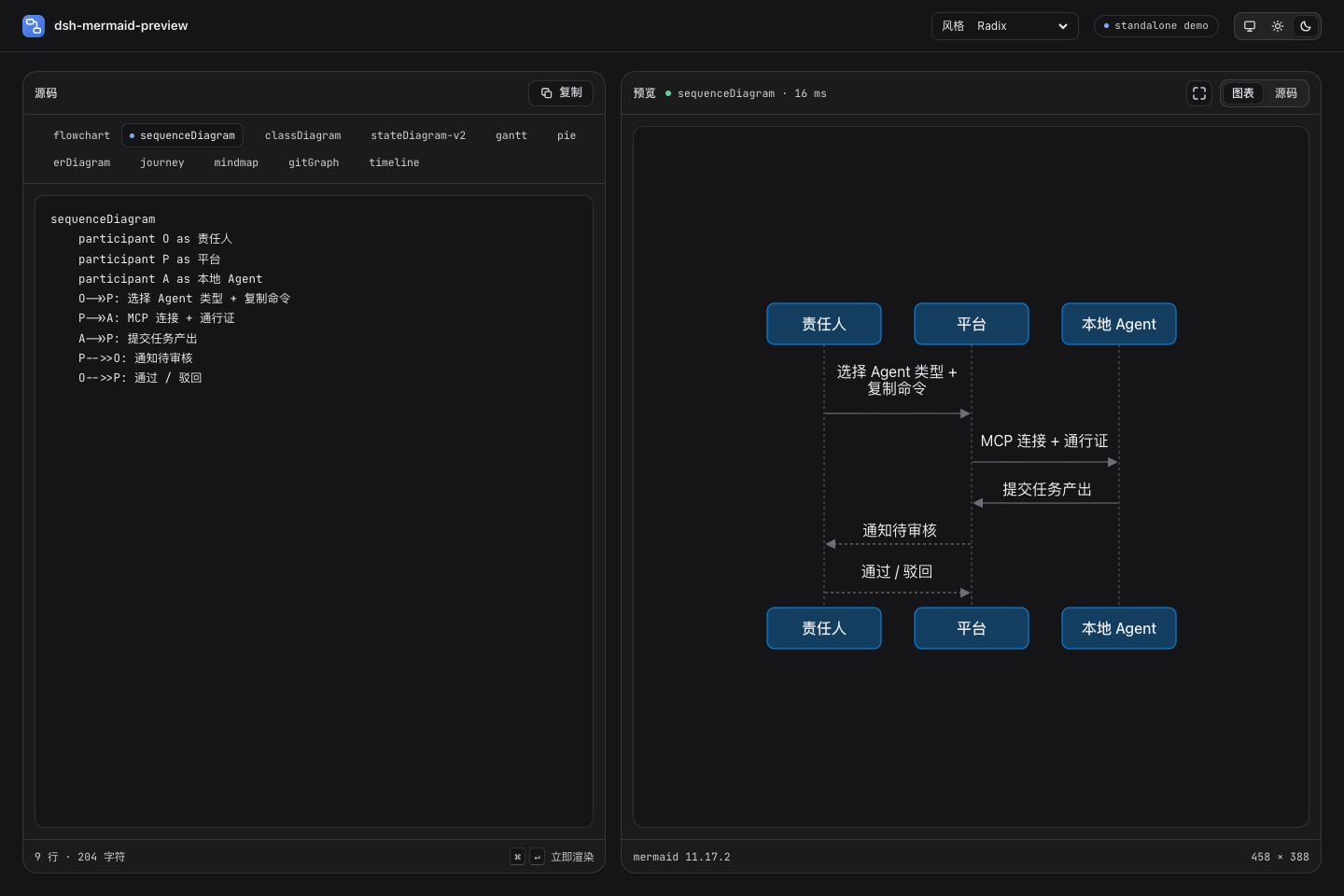Click the standalone demo badge
1344x896 pixels.
(1156, 26)
